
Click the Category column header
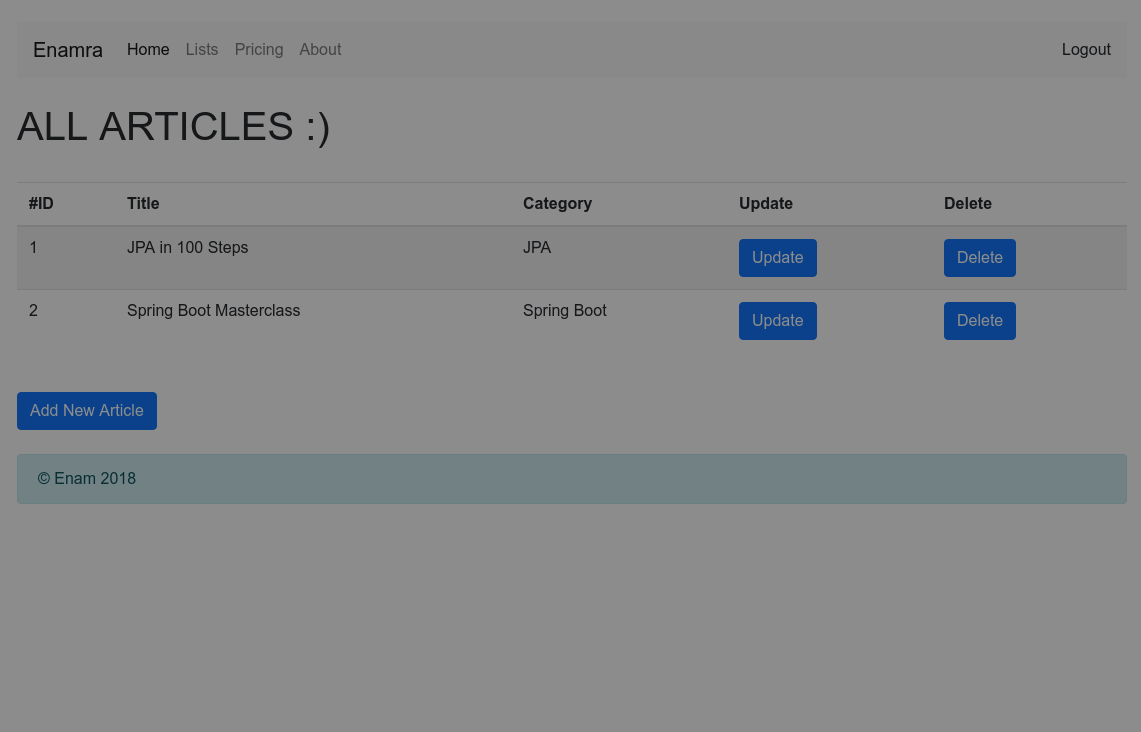(x=557, y=204)
